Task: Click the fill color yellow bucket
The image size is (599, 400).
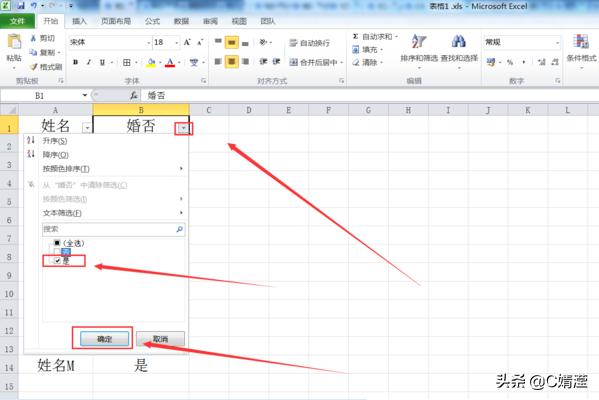Action: point(151,63)
